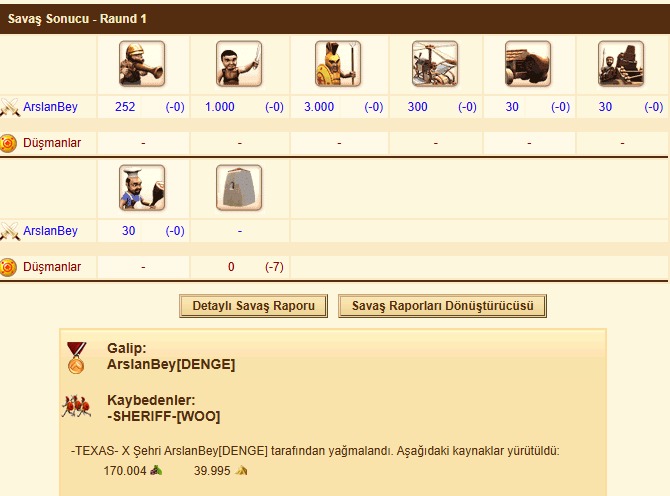The height and width of the screenshot is (496, 670).
Task: Click ArslanBey link in second unit table
Action: [50, 231]
